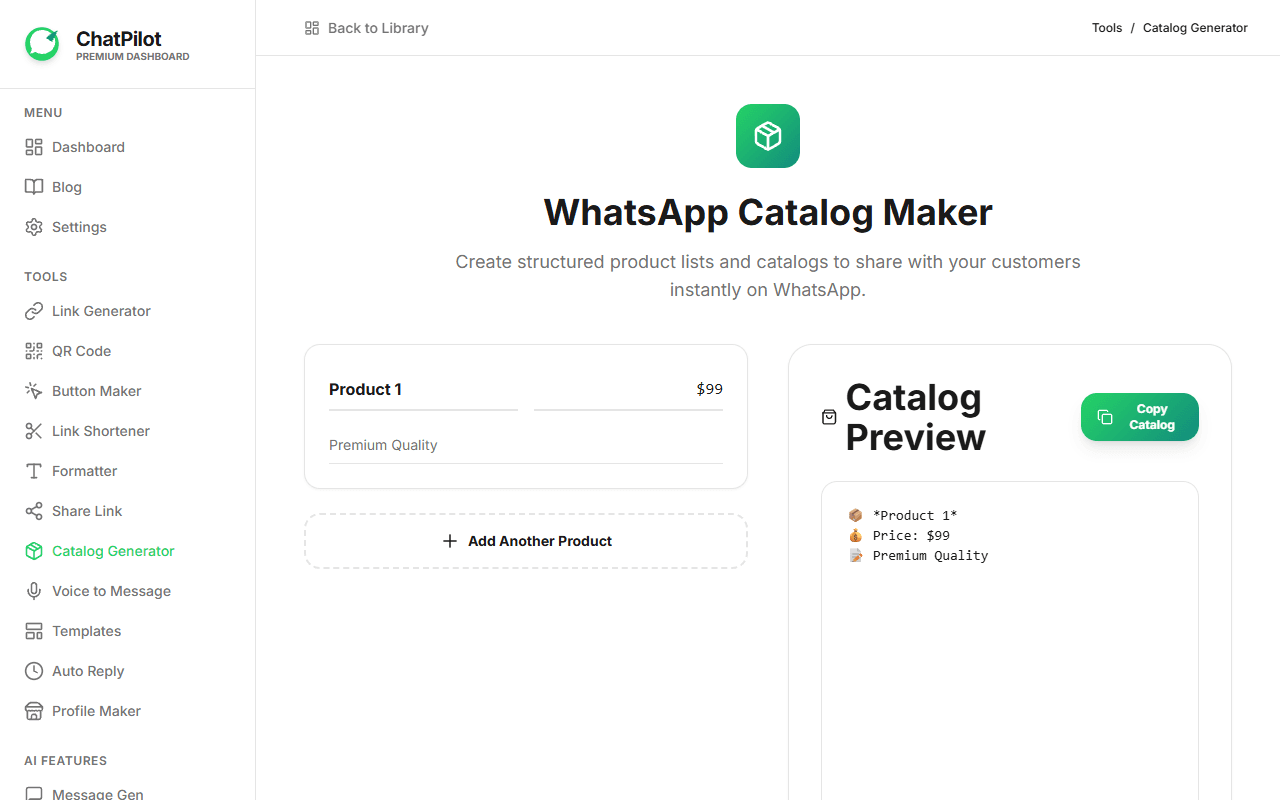Click Add Another Product

pos(525,541)
